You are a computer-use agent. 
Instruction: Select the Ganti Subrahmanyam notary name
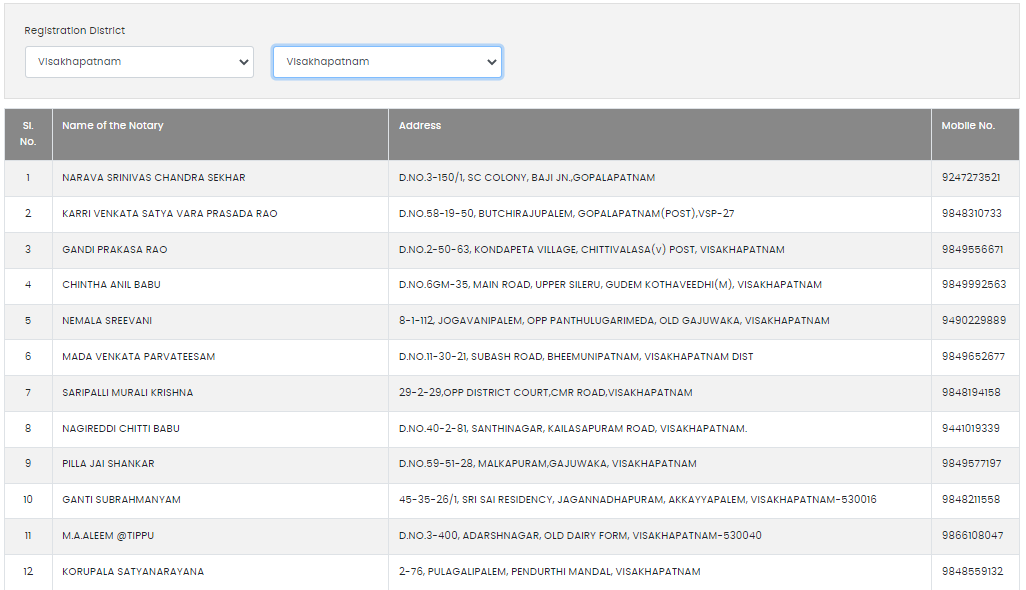(x=121, y=500)
